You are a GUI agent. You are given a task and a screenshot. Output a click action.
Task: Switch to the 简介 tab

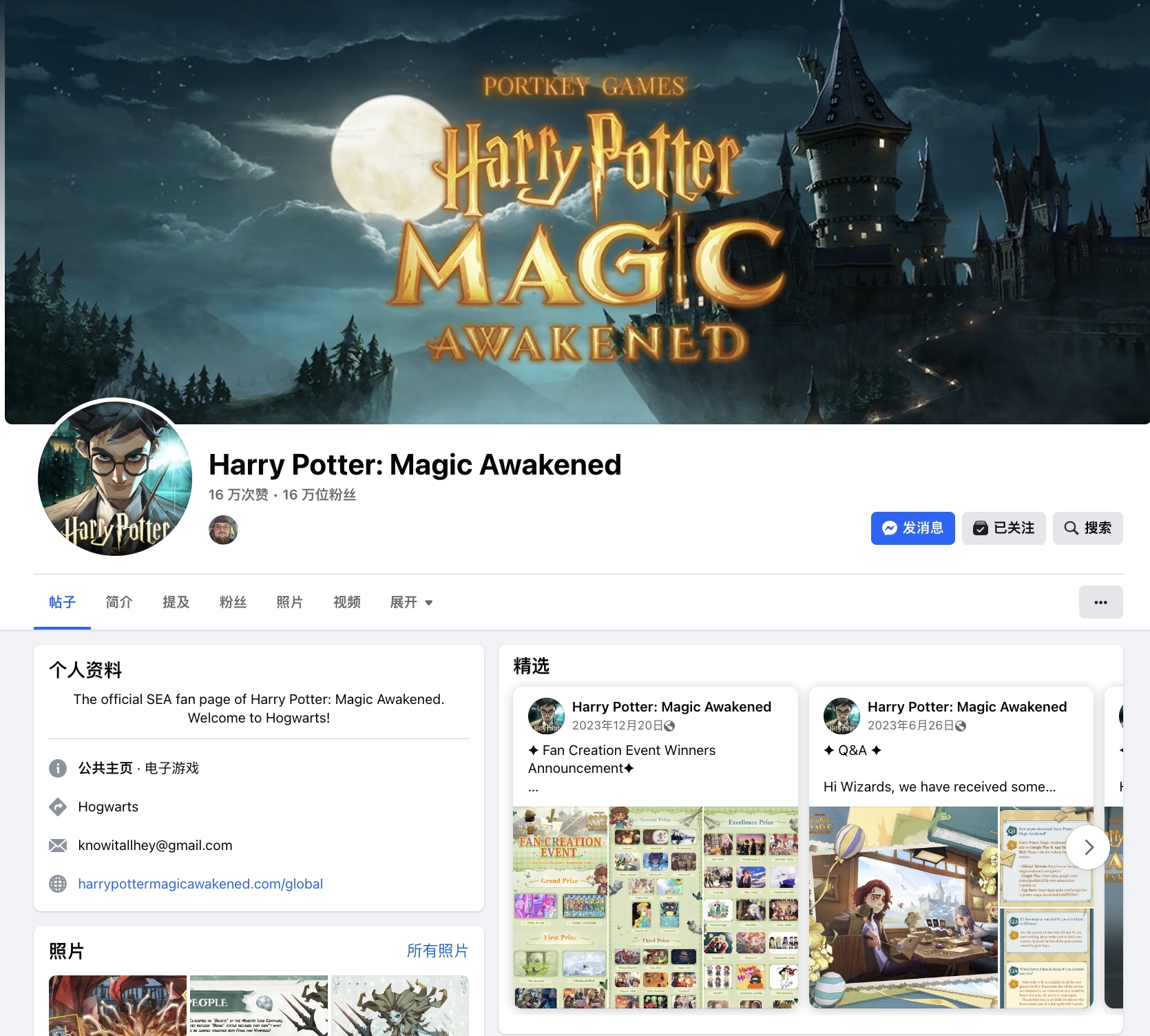tap(119, 602)
